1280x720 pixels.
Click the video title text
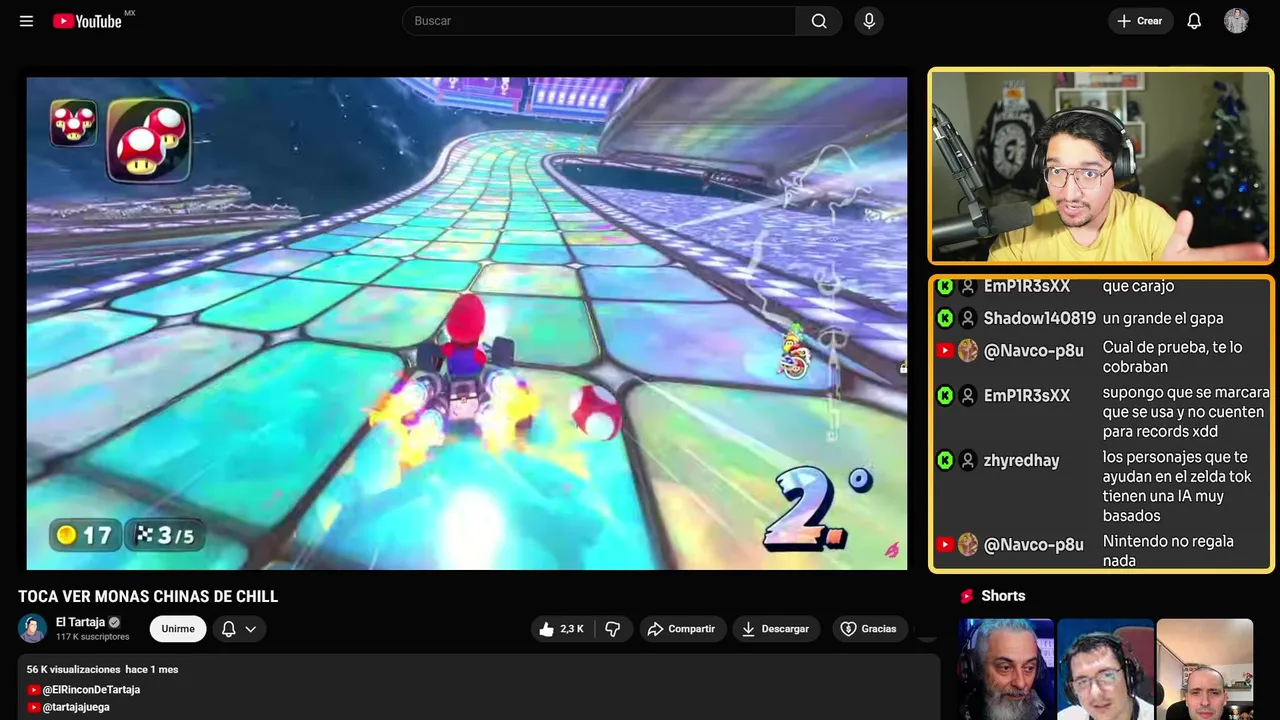point(148,596)
